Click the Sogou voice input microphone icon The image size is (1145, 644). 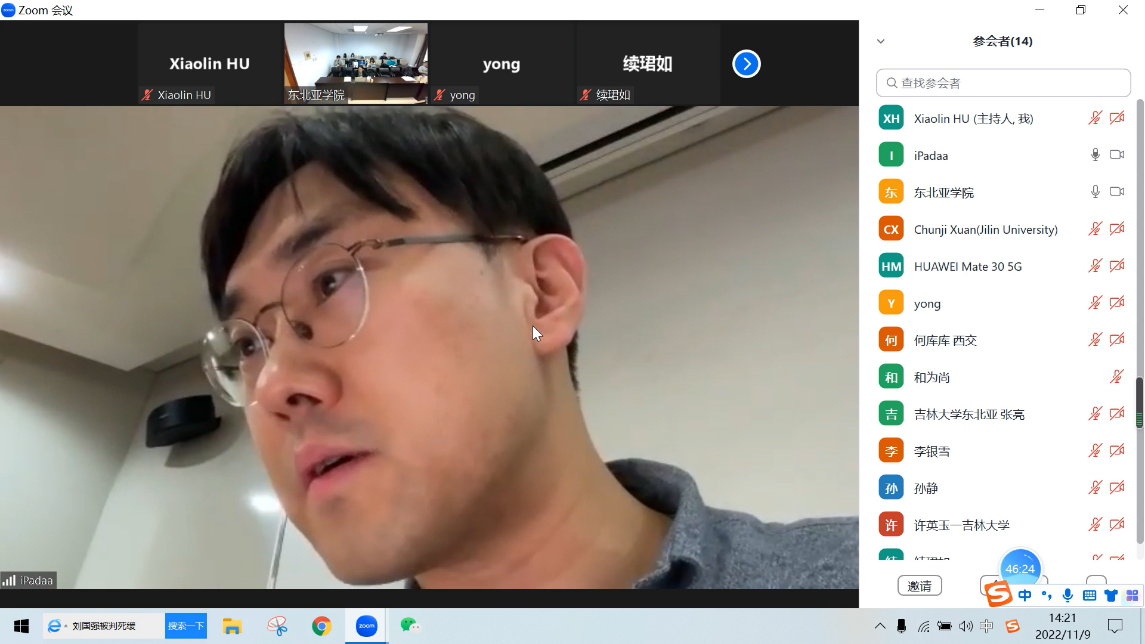pyautogui.click(x=1068, y=596)
